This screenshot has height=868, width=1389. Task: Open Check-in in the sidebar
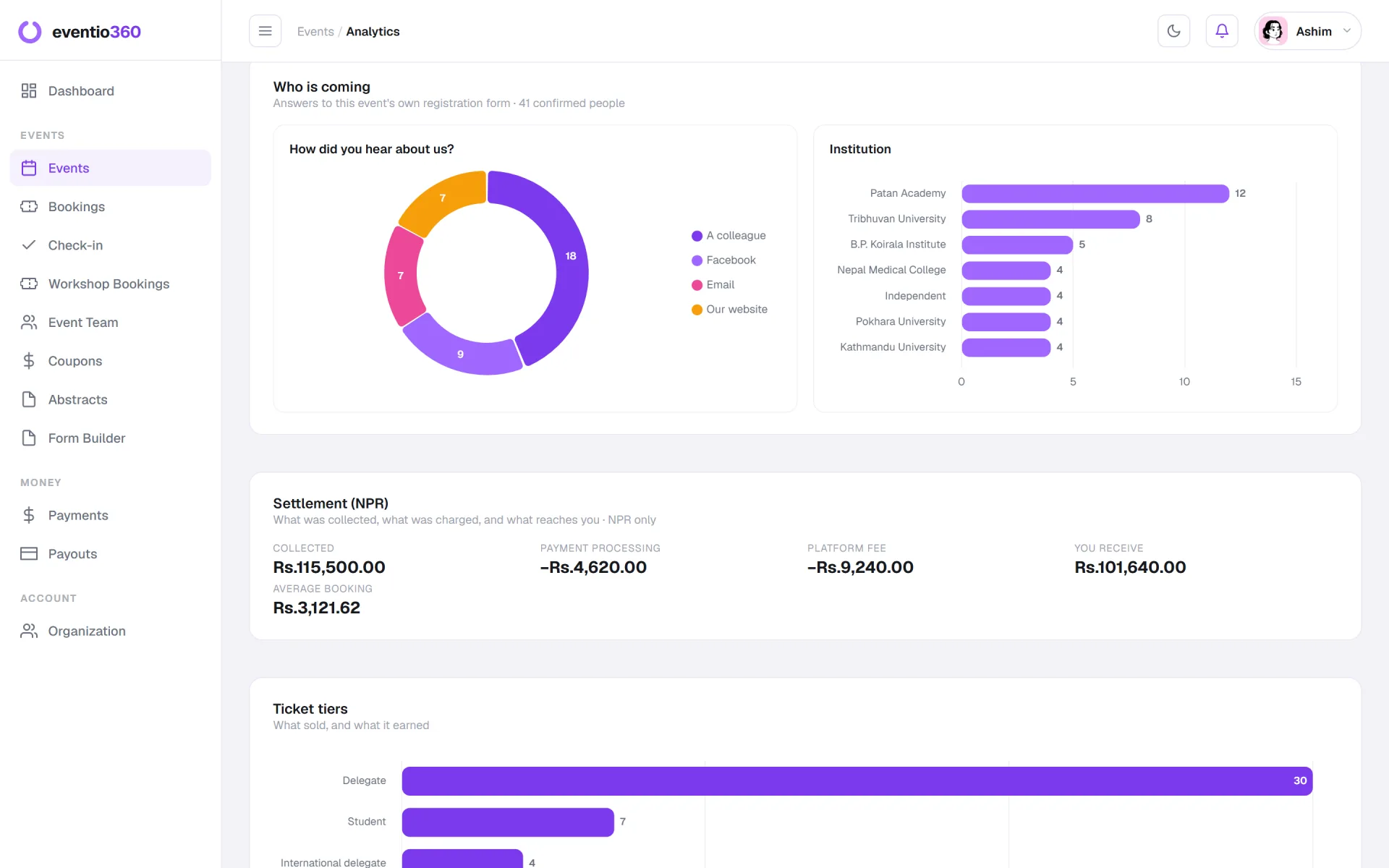tap(110, 245)
